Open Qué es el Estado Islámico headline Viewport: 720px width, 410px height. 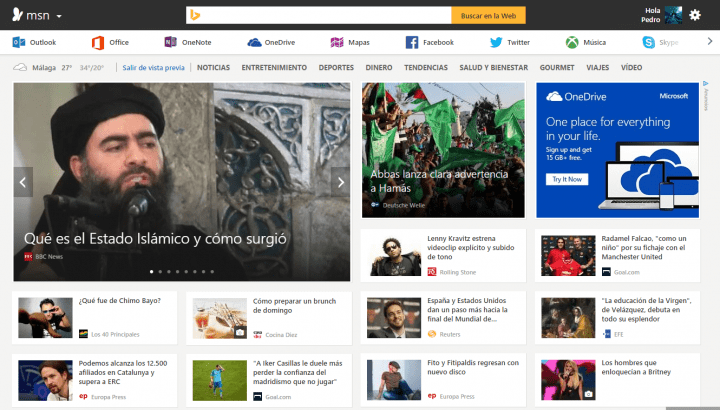[155, 239]
